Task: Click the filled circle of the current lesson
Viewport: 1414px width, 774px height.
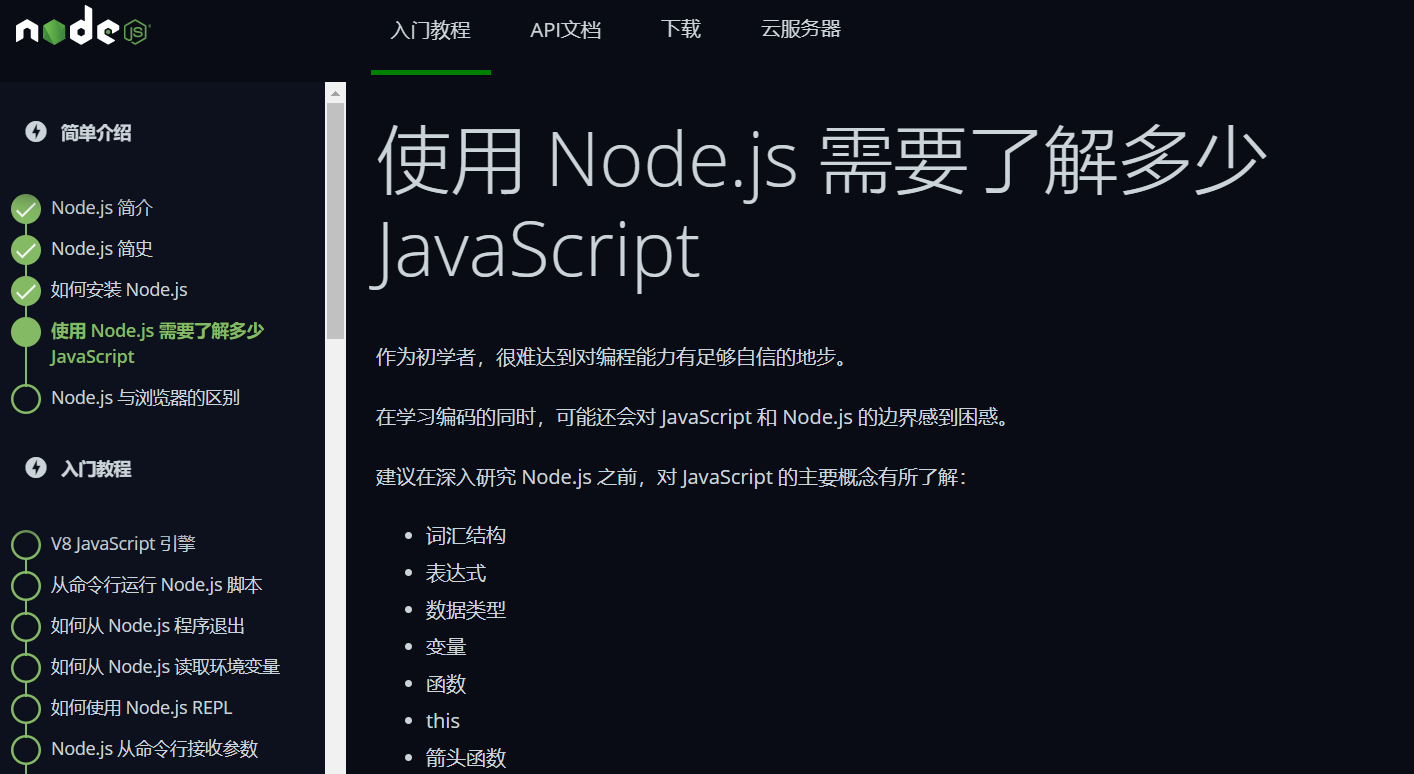Action: pyautogui.click(x=26, y=332)
